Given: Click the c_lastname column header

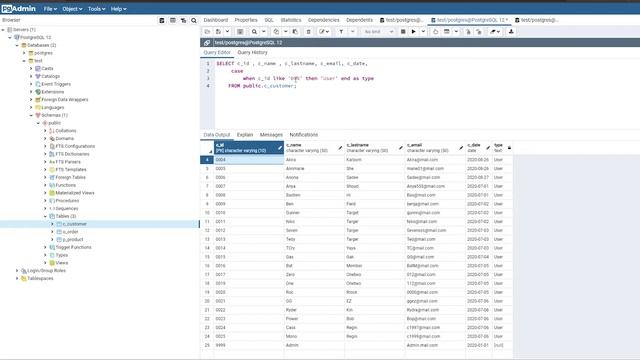Looking at the screenshot, I should click(x=375, y=148).
